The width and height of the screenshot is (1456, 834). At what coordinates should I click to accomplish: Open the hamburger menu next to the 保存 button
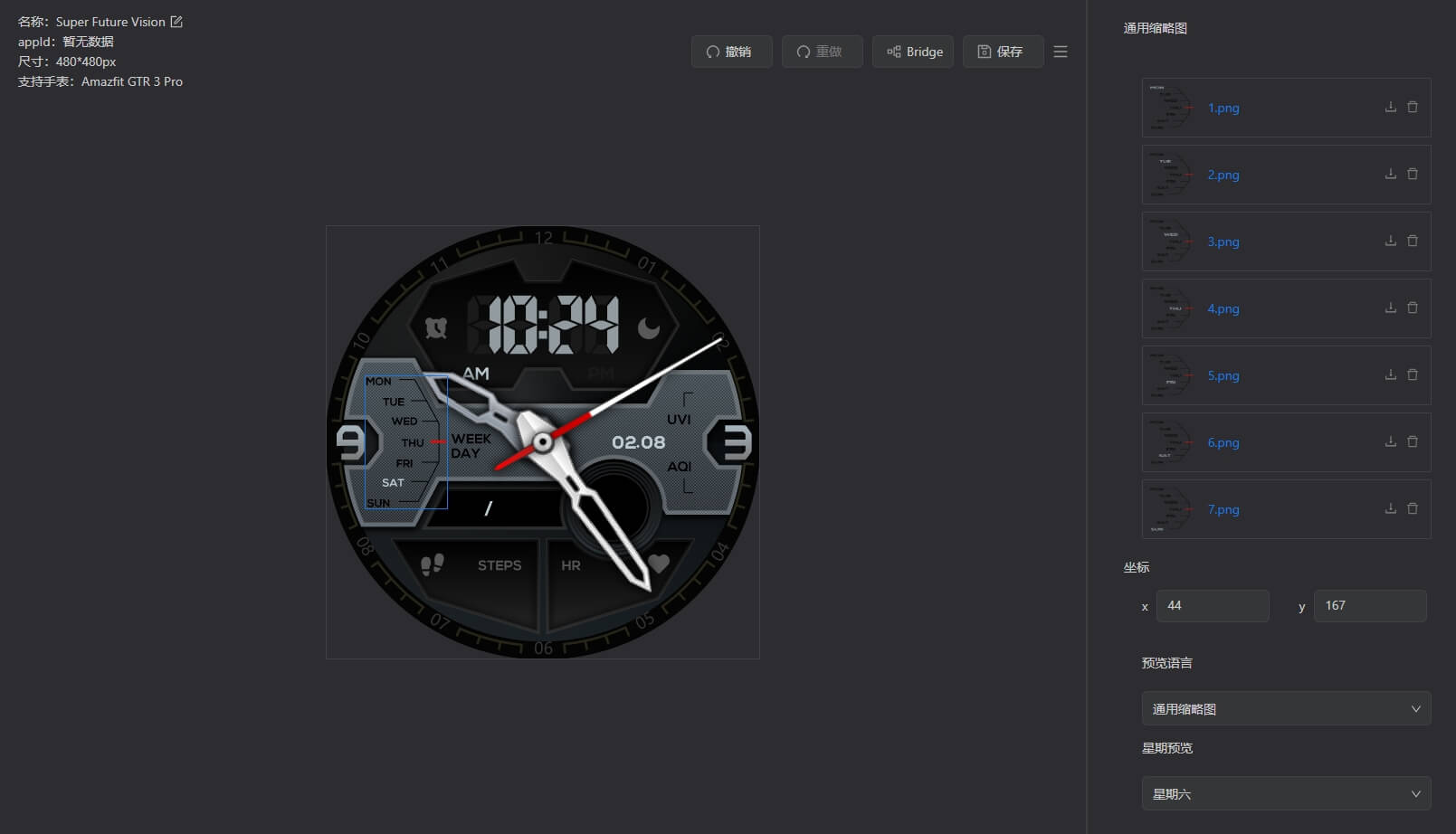[x=1061, y=52]
